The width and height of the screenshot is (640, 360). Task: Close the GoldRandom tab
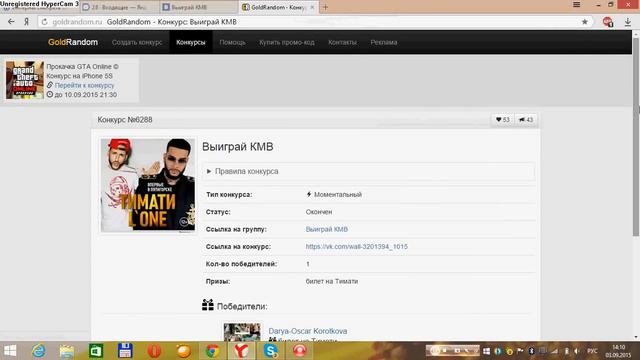[312, 7]
